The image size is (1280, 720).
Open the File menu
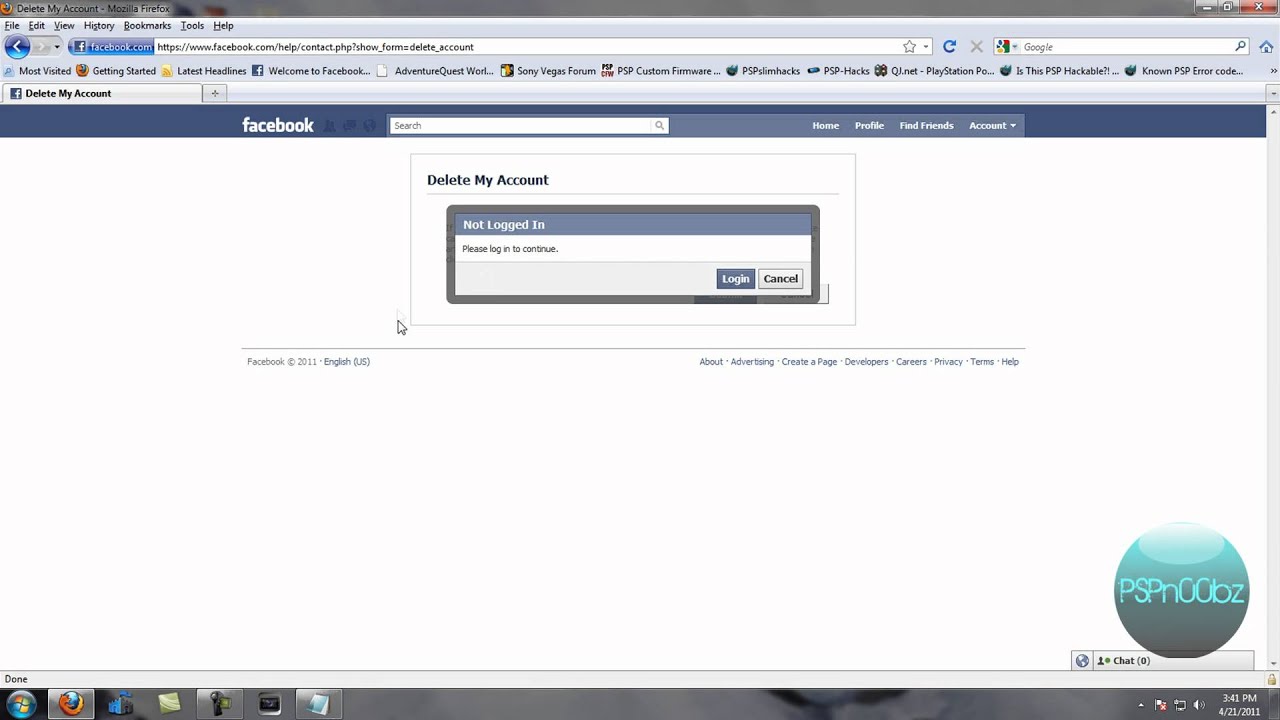12,25
